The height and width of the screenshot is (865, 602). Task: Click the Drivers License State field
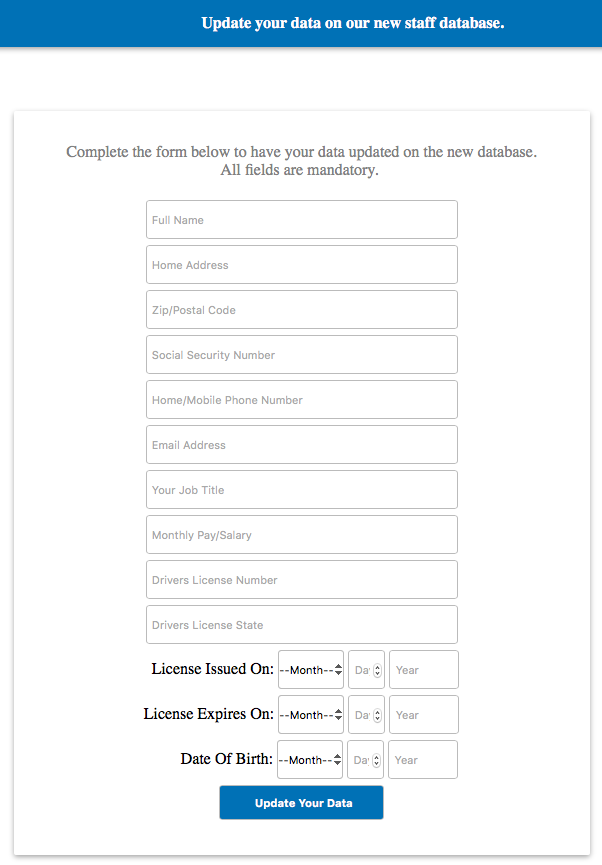point(301,625)
